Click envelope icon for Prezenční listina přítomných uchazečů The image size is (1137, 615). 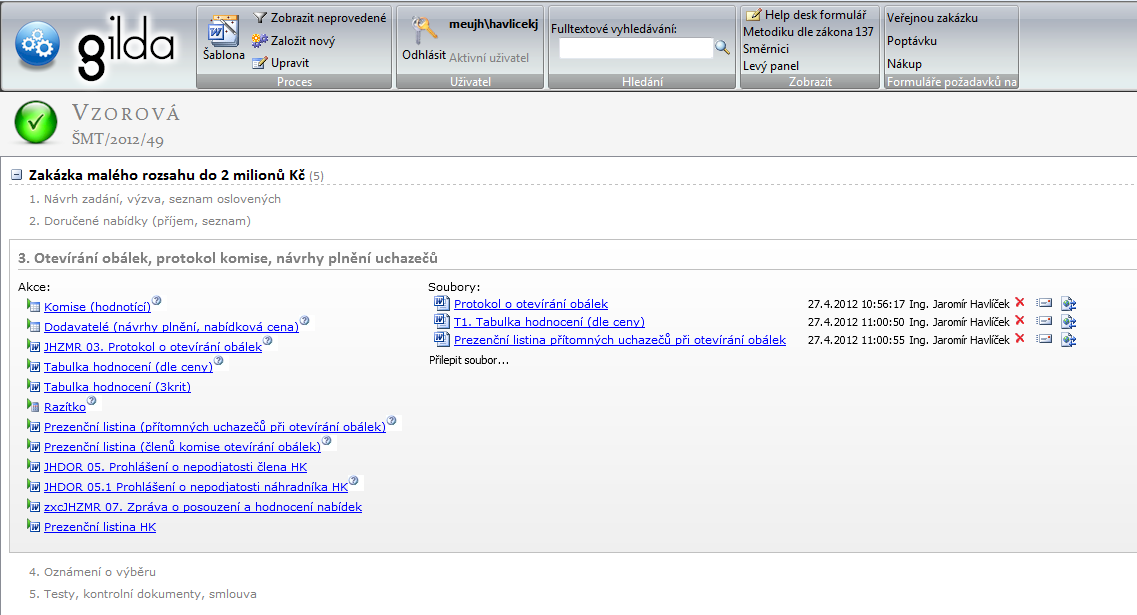click(1044, 339)
